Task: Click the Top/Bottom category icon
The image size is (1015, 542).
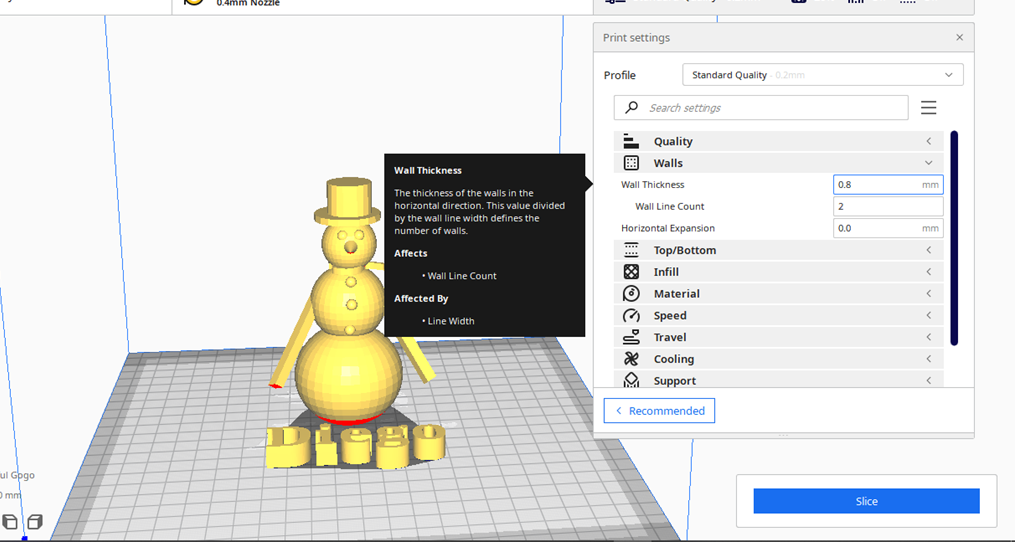Action: [x=630, y=250]
